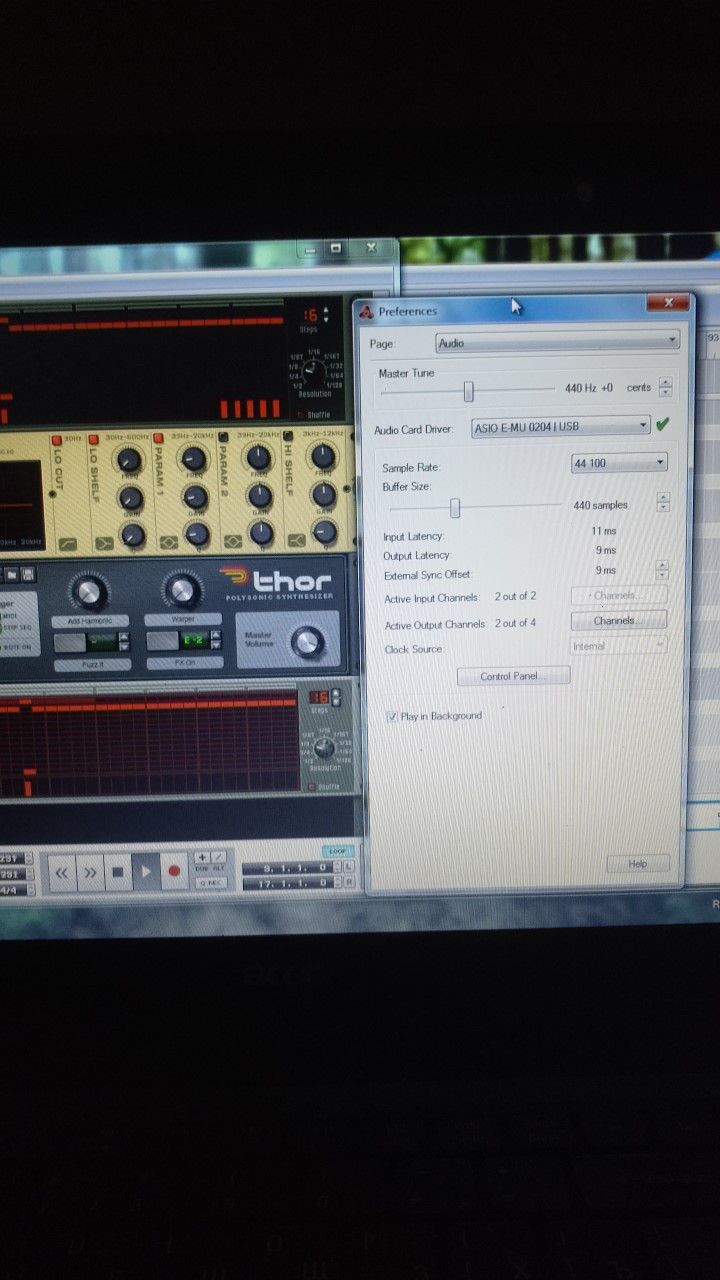Click the PARAM 1 Gain knob

tap(196, 497)
